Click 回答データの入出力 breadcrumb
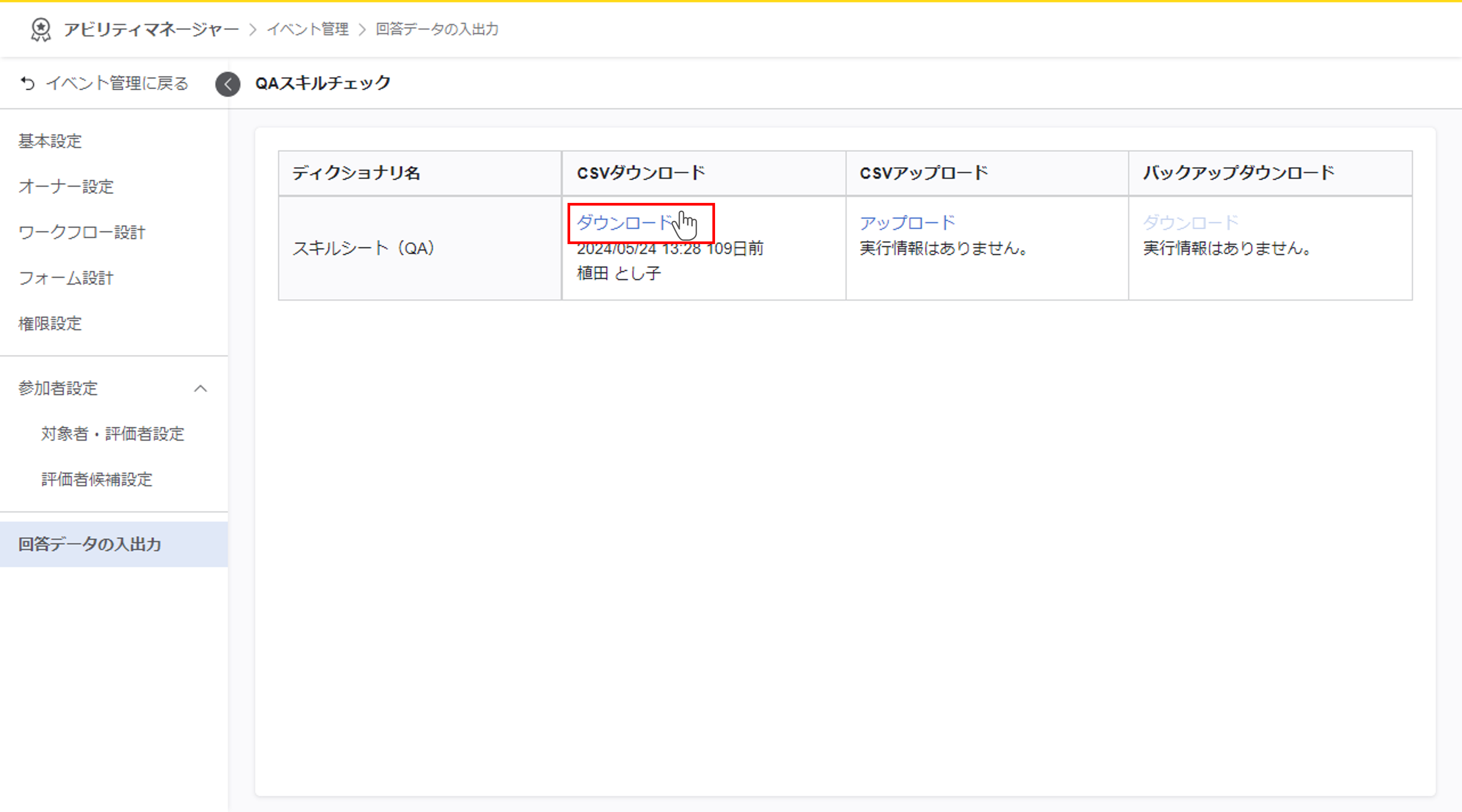The image size is (1462, 812). tap(437, 29)
